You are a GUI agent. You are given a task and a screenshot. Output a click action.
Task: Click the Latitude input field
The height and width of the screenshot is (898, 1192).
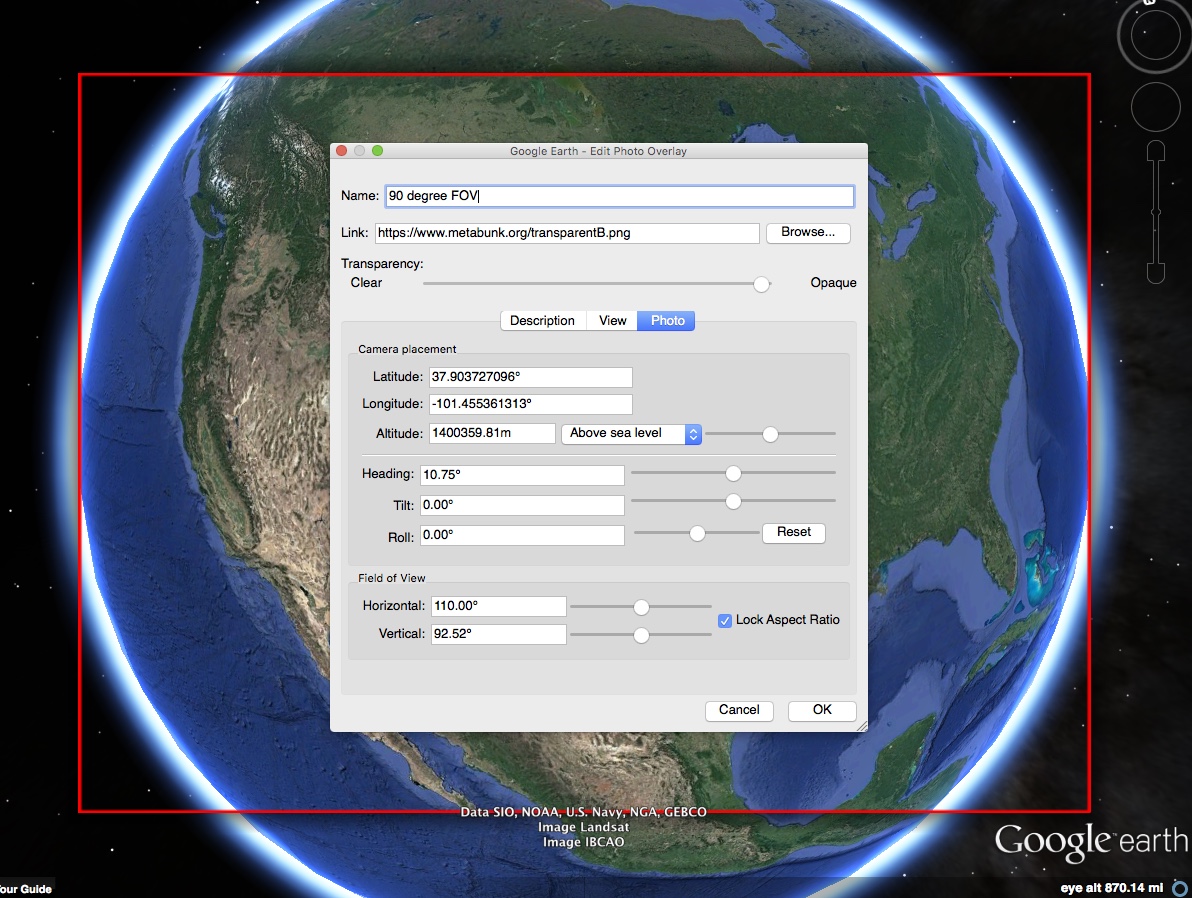[530, 377]
